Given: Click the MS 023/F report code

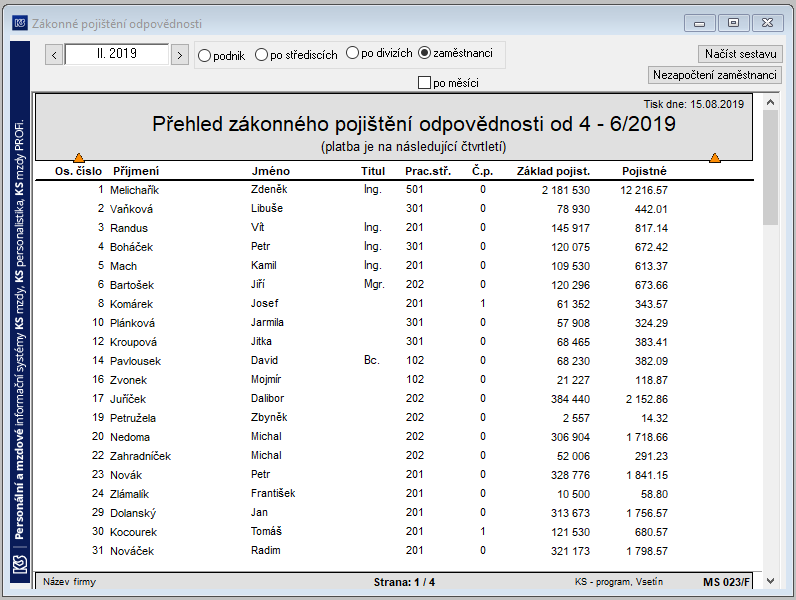Looking at the screenshot, I should tap(726, 582).
